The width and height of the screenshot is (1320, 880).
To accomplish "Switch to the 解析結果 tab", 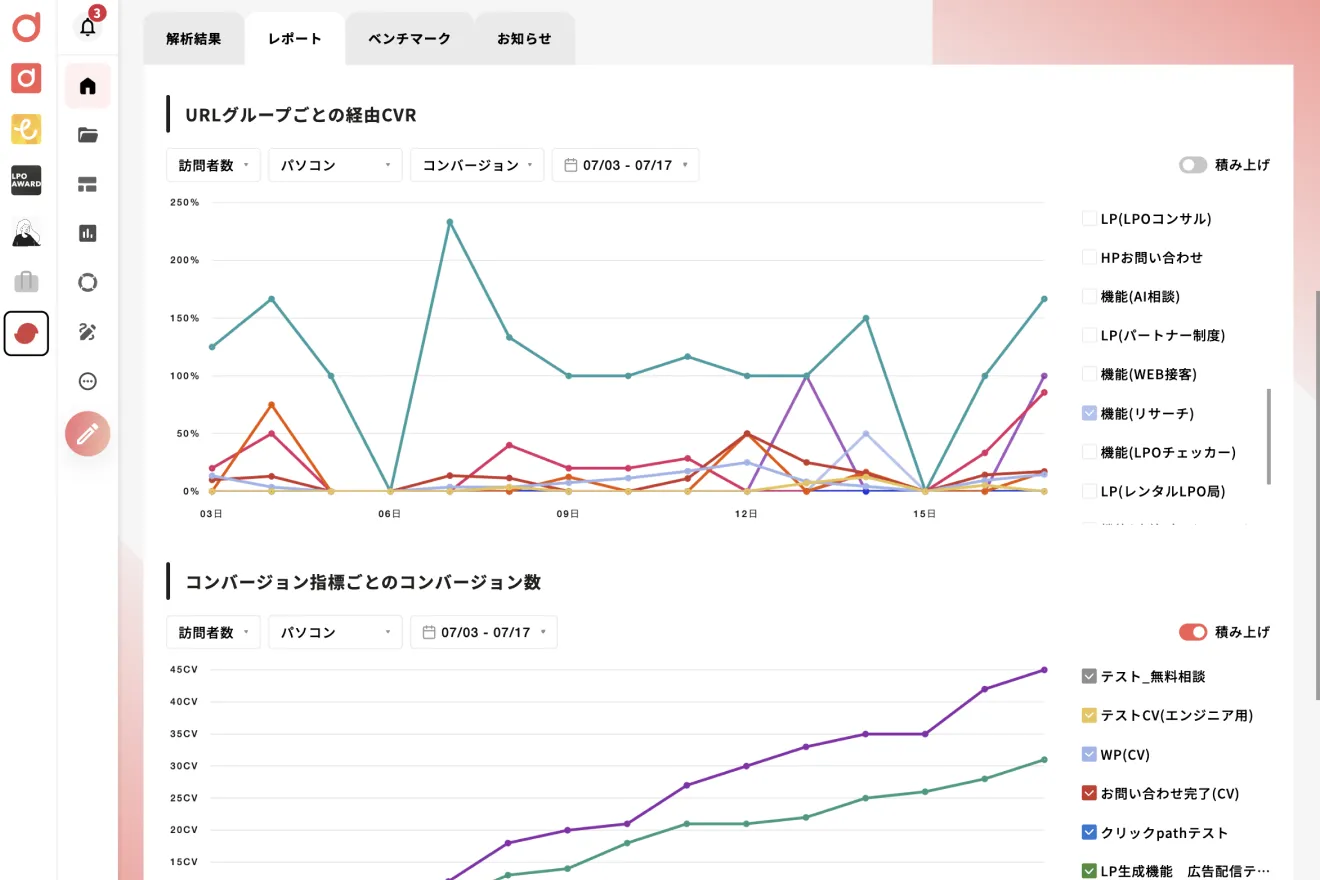I will click(194, 39).
